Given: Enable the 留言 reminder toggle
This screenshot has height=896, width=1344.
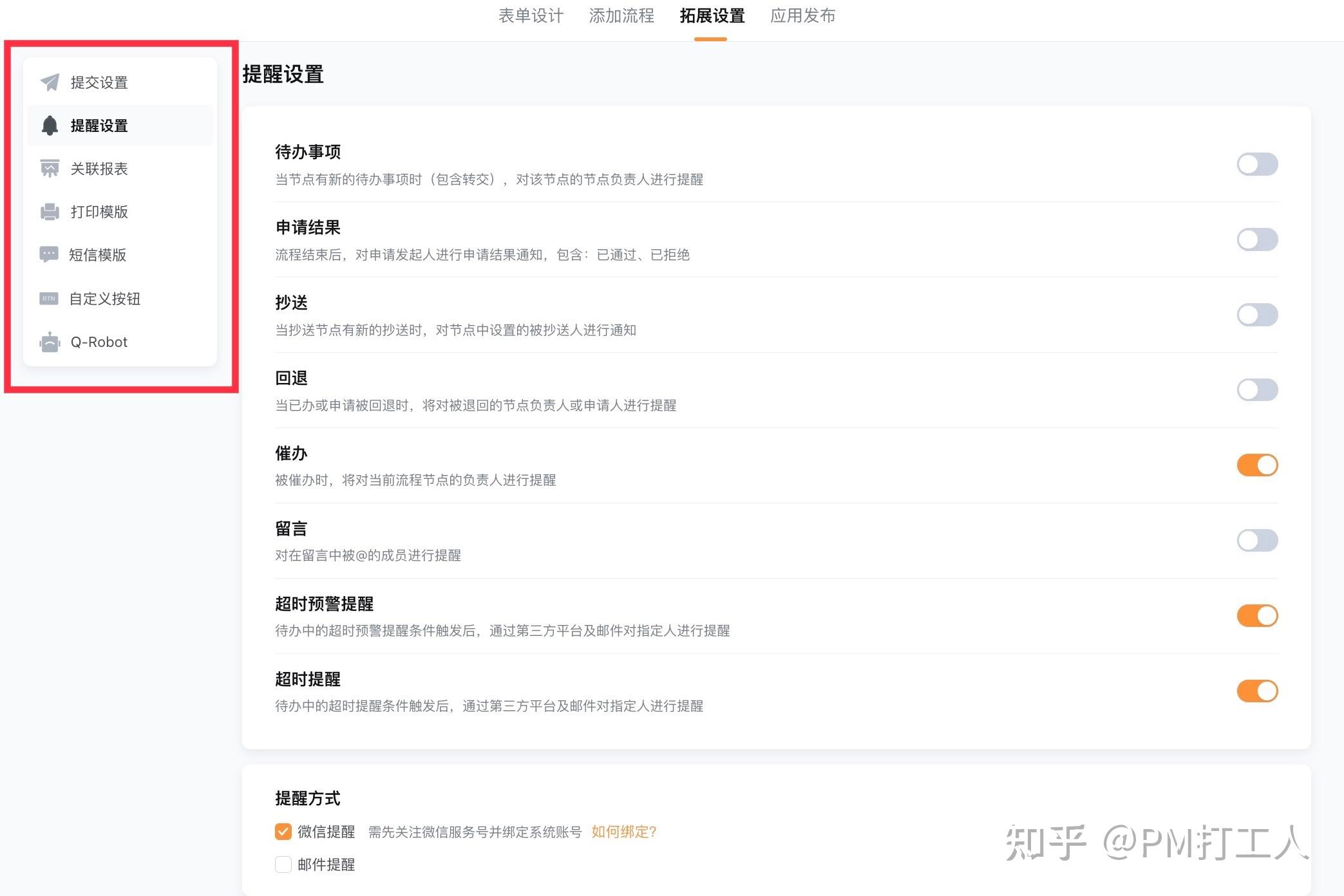Looking at the screenshot, I should (1257, 540).
